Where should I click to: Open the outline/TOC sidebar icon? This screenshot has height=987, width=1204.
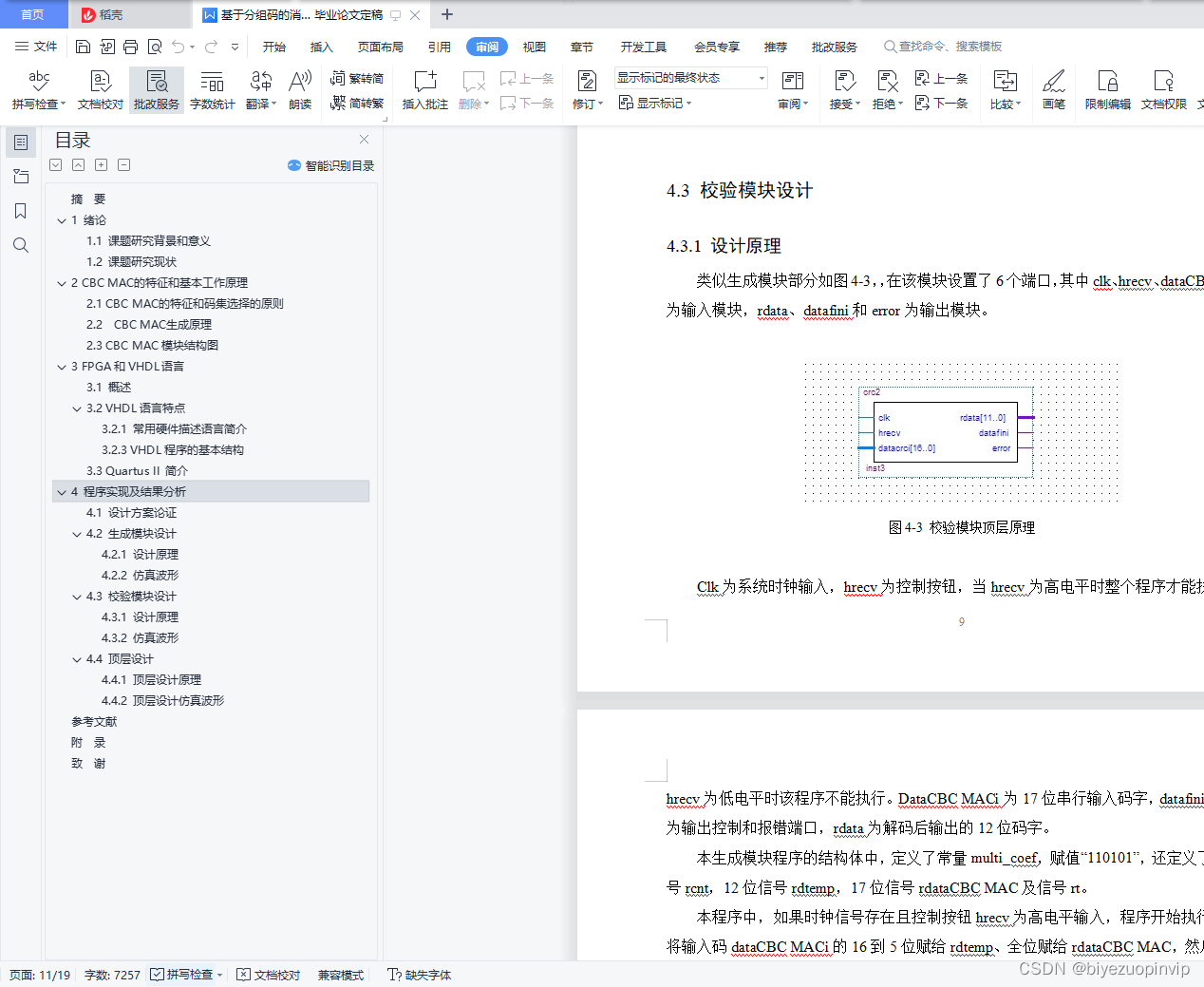click(x=21, y=142)
